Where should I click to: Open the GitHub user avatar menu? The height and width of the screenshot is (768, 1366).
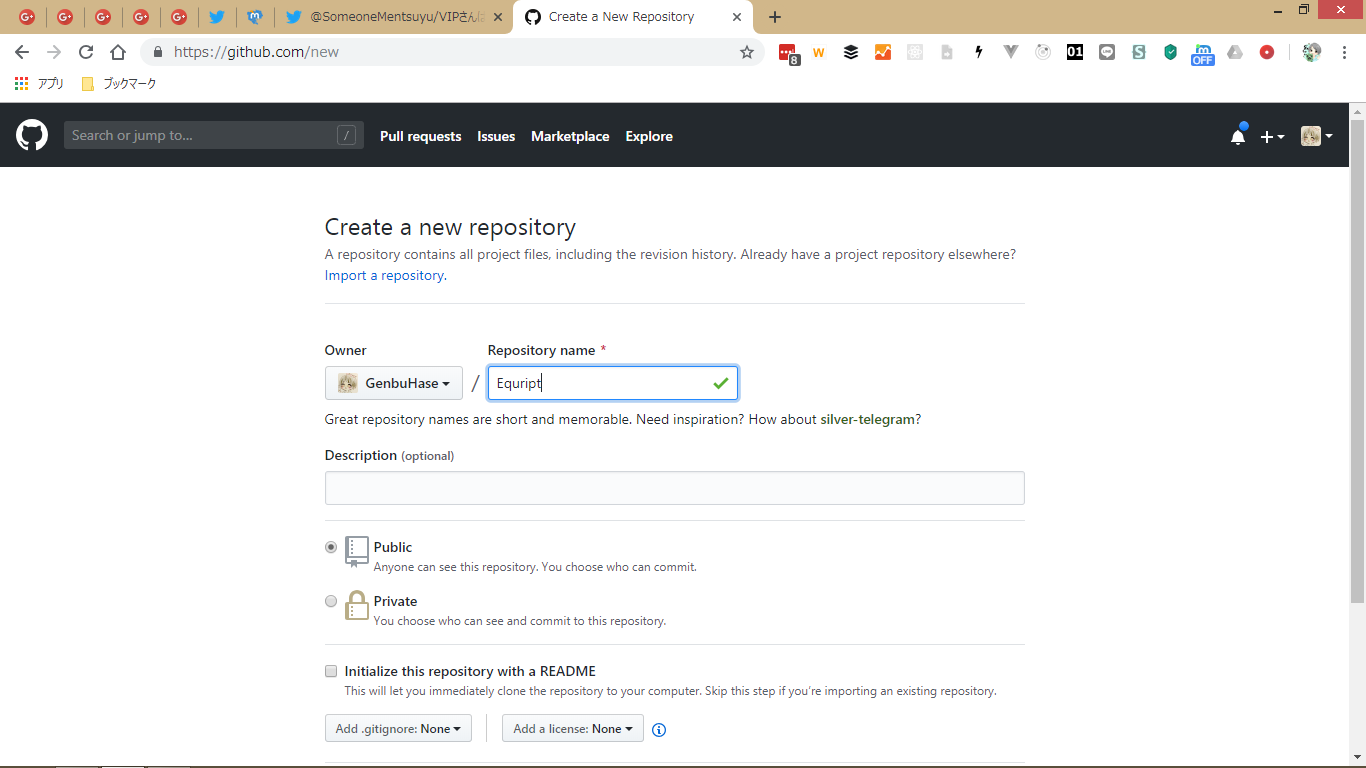pyautogui.click(x=1316, y=136)
